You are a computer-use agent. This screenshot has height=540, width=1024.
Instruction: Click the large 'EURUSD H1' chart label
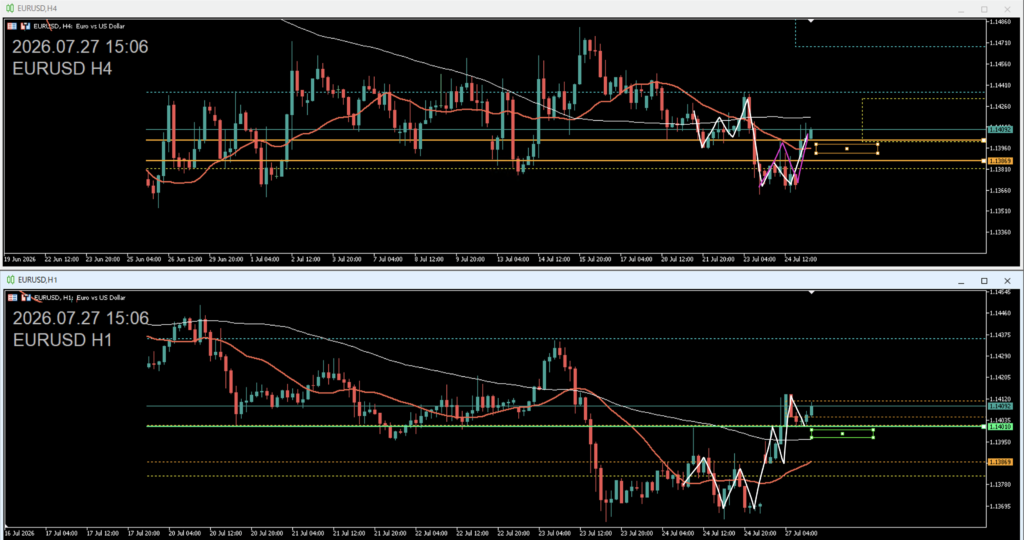(62, 340)
